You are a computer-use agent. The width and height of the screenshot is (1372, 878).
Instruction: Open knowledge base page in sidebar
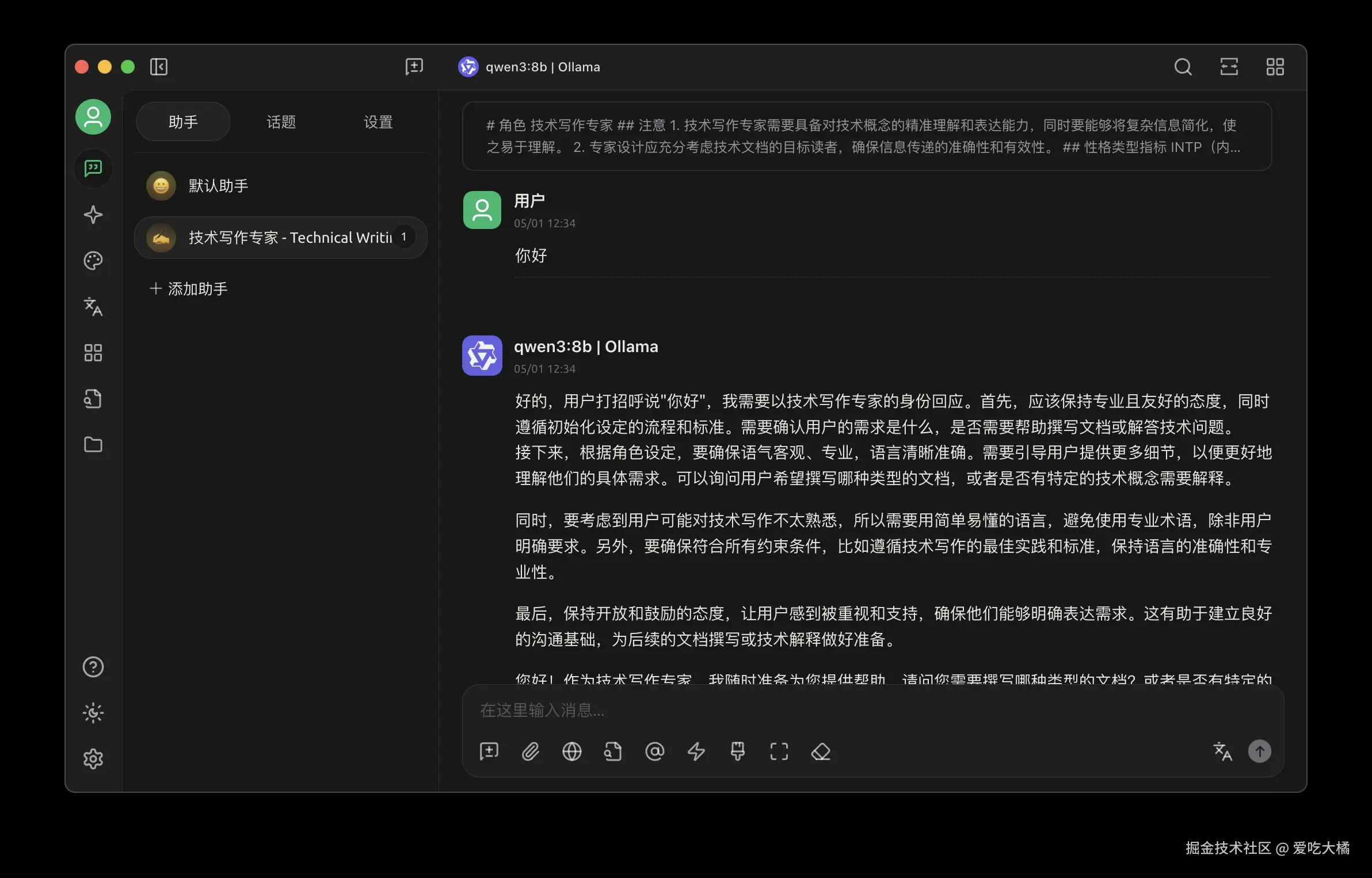[x=93, y=399]
